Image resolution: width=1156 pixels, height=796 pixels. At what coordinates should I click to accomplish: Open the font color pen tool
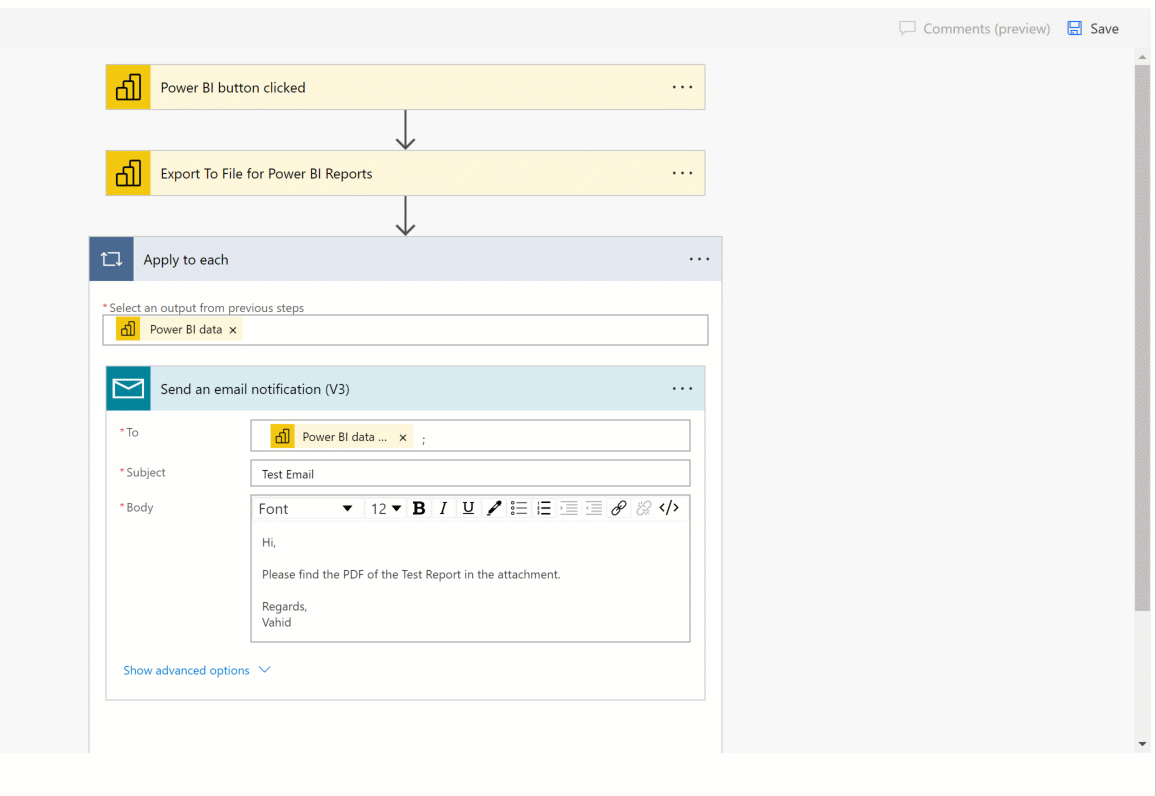494,509
